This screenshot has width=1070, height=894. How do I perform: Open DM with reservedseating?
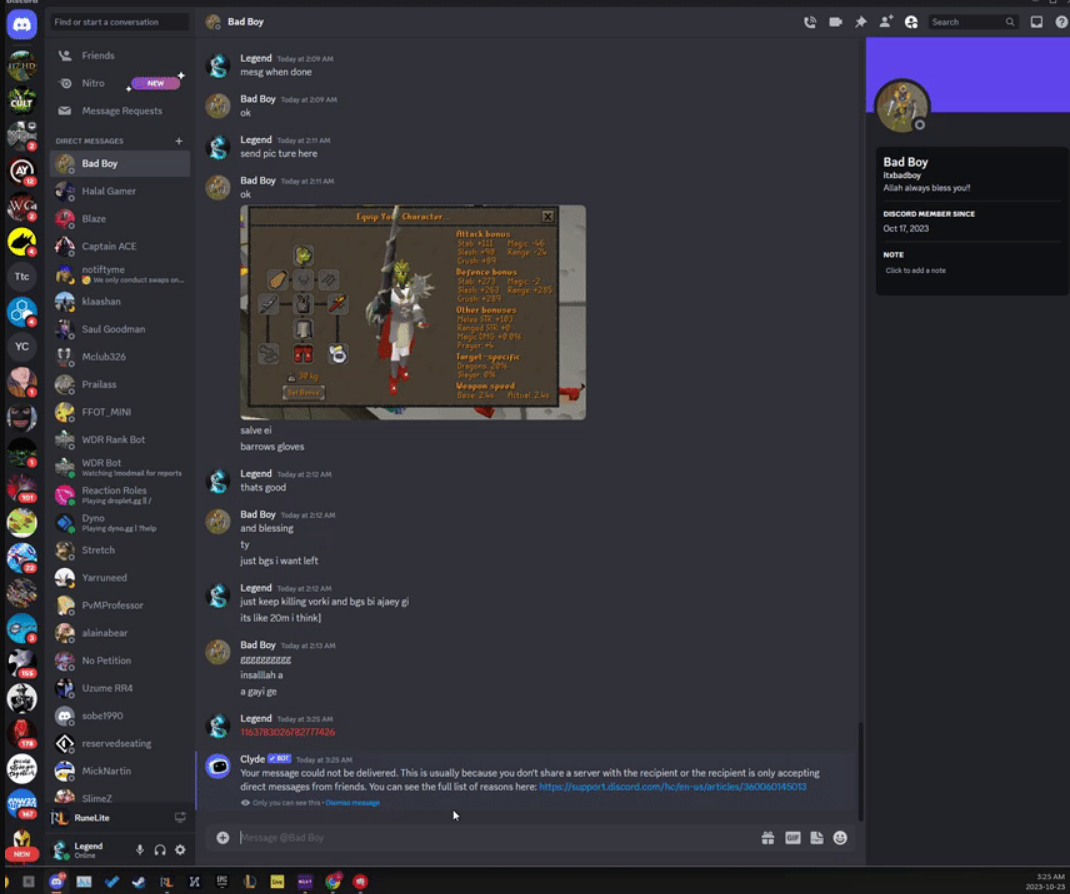[x=120, y=743]
